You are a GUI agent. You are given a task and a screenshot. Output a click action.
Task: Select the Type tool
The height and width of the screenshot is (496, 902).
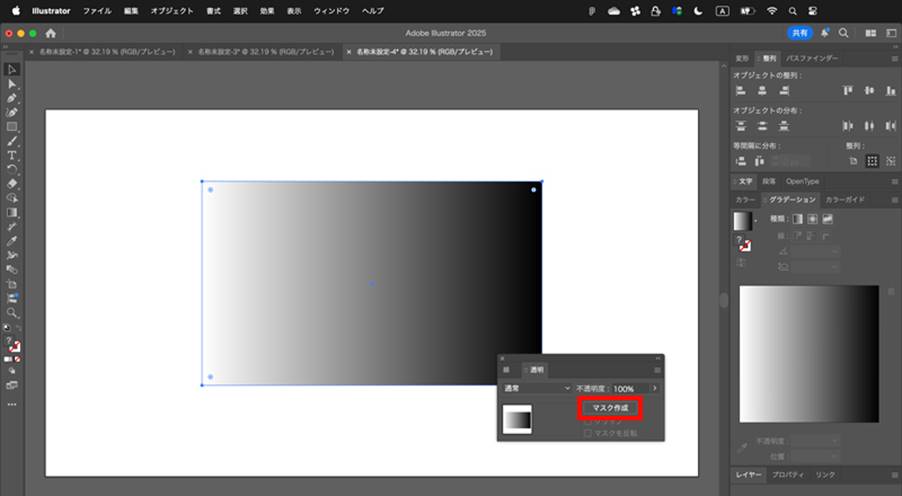click(12, 155)
